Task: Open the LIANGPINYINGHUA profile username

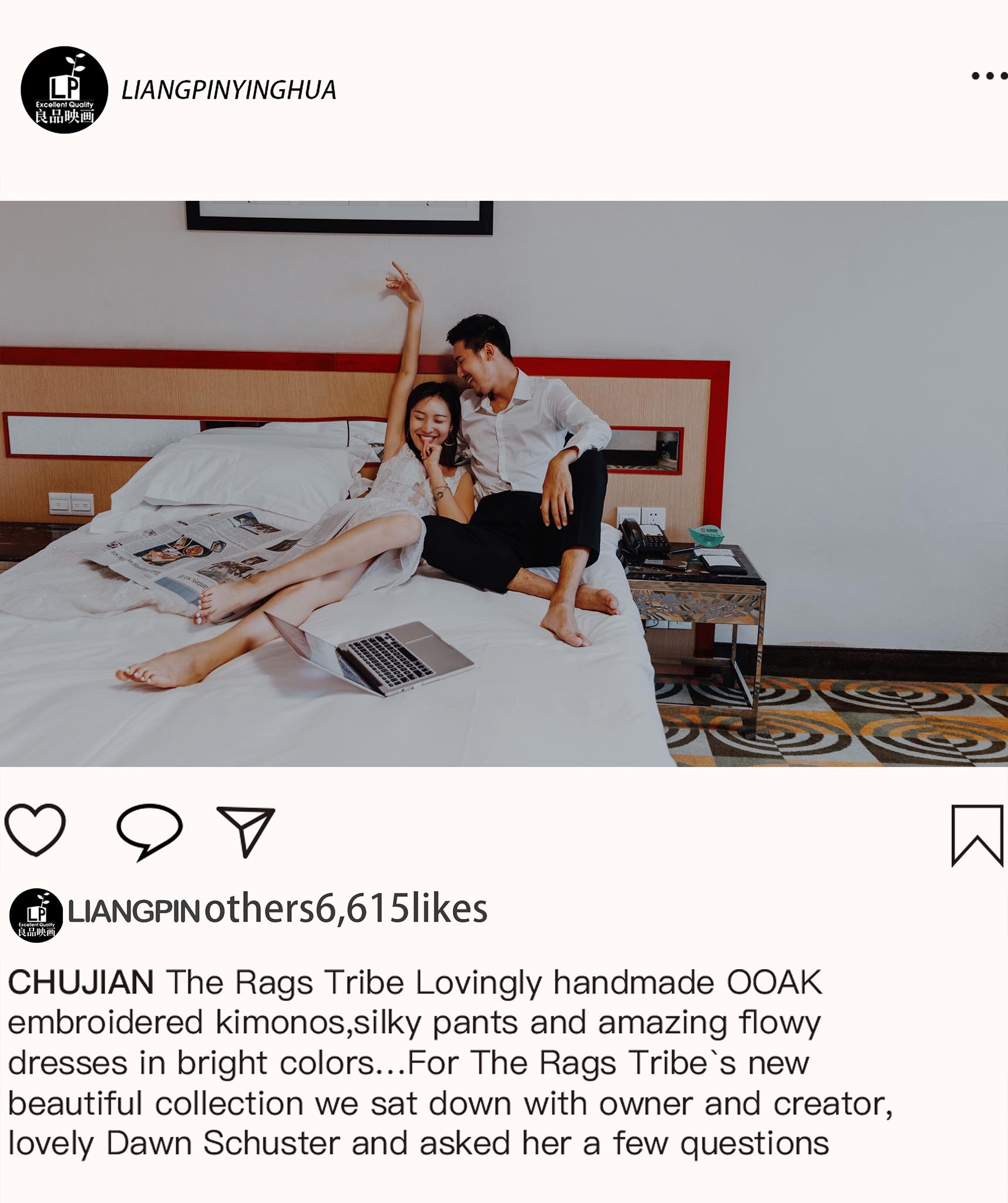Action: pyautogui.click(x=229, y=90)
